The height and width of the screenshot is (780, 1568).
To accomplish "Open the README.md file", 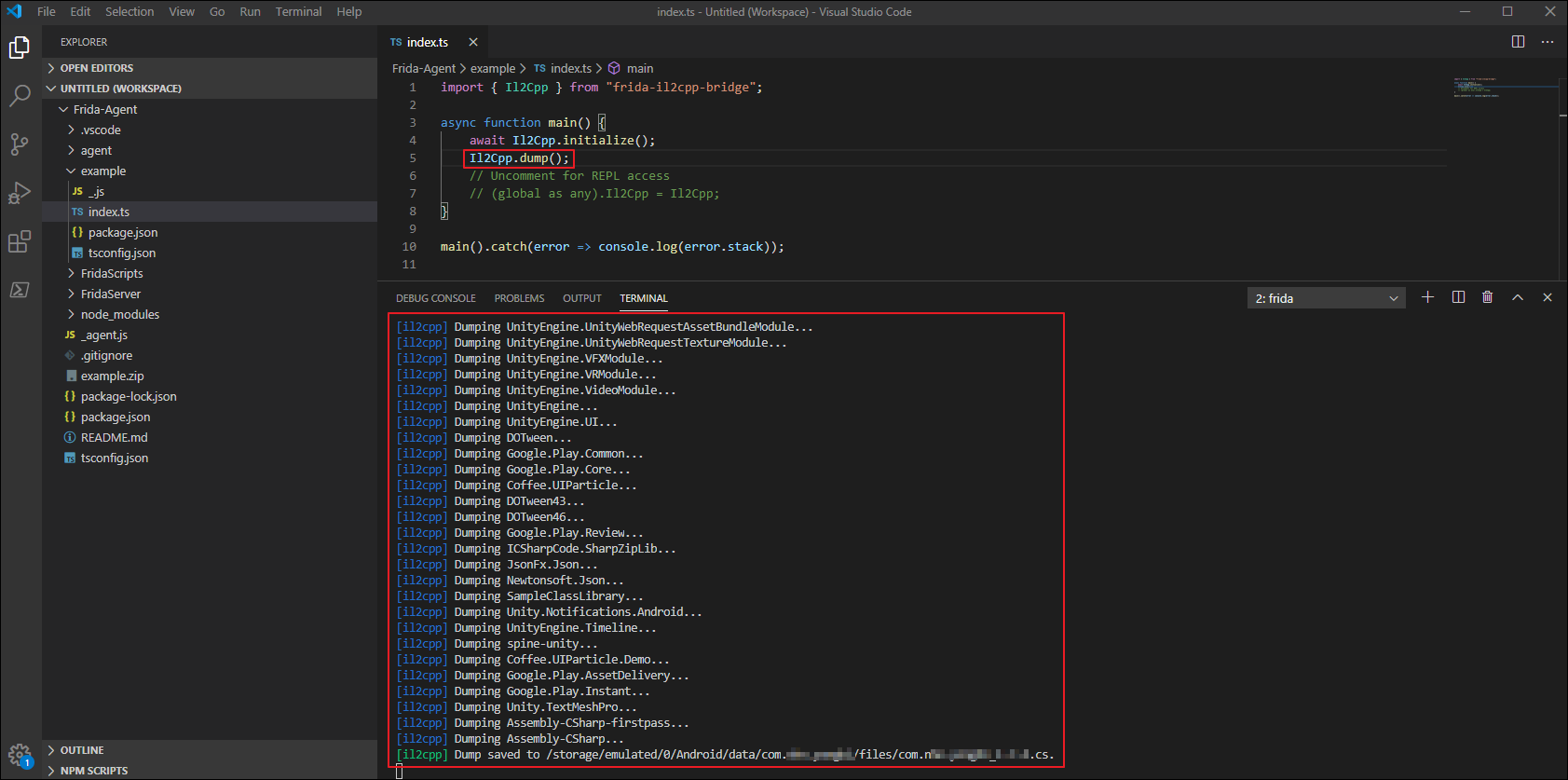I will [210, 437].
